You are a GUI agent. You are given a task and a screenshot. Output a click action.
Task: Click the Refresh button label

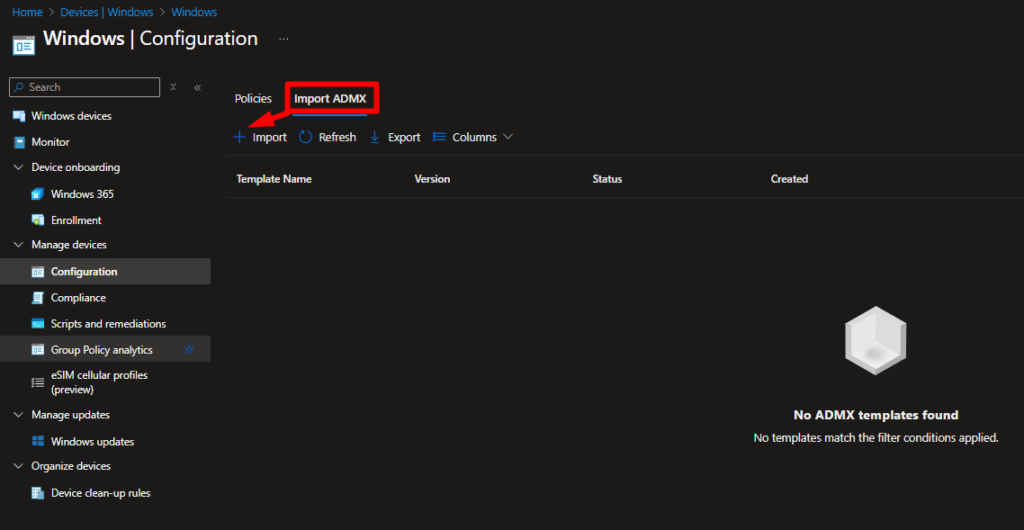pos(338,138)
